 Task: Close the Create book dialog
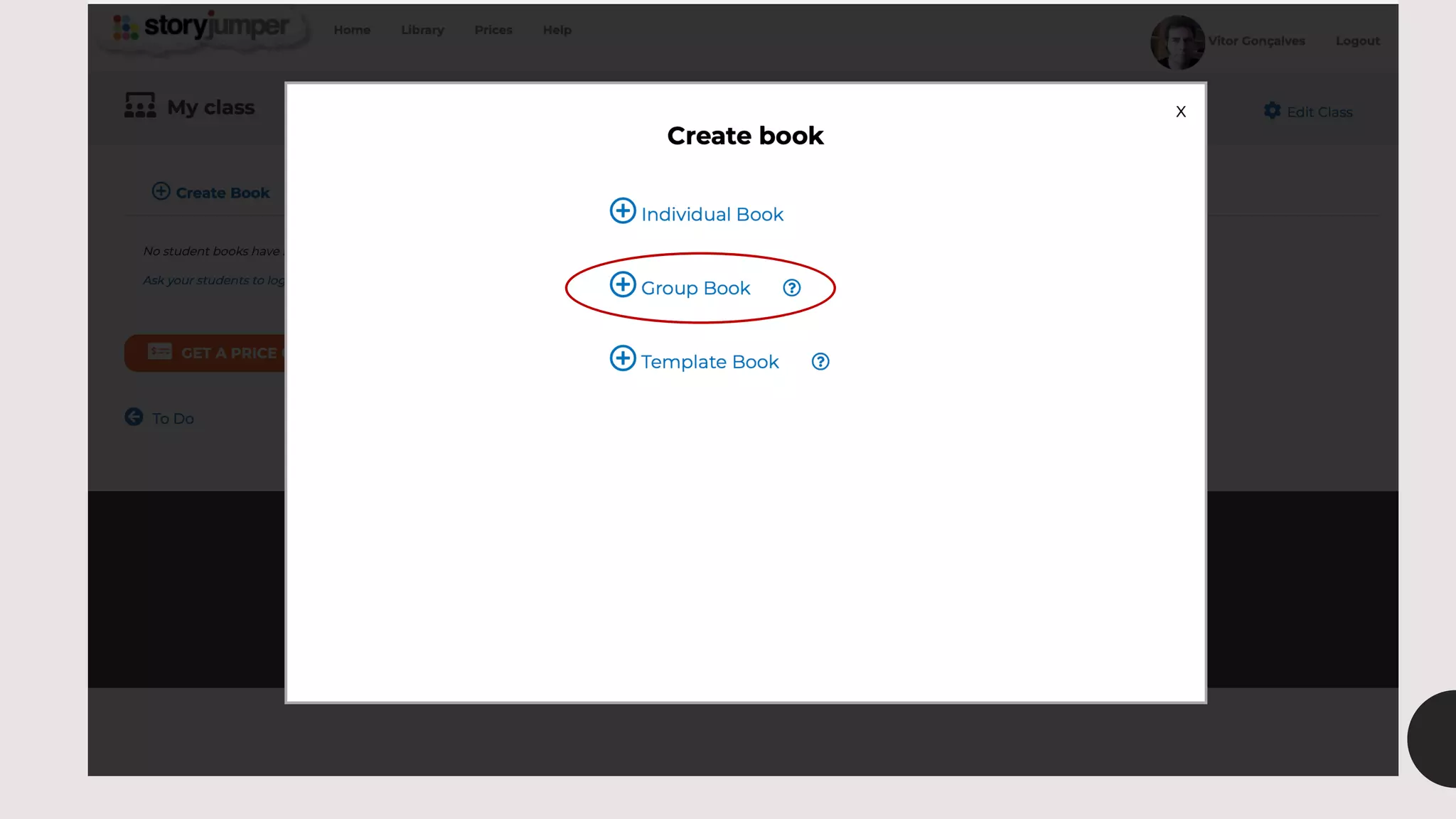1181,112
